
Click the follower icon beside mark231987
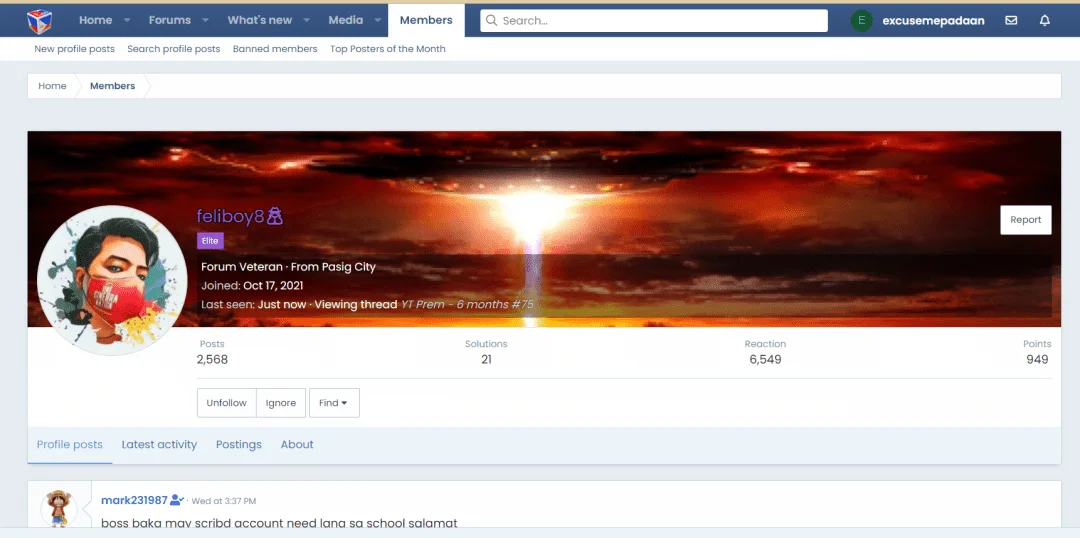pyautogui.click(x=177, y=500)
